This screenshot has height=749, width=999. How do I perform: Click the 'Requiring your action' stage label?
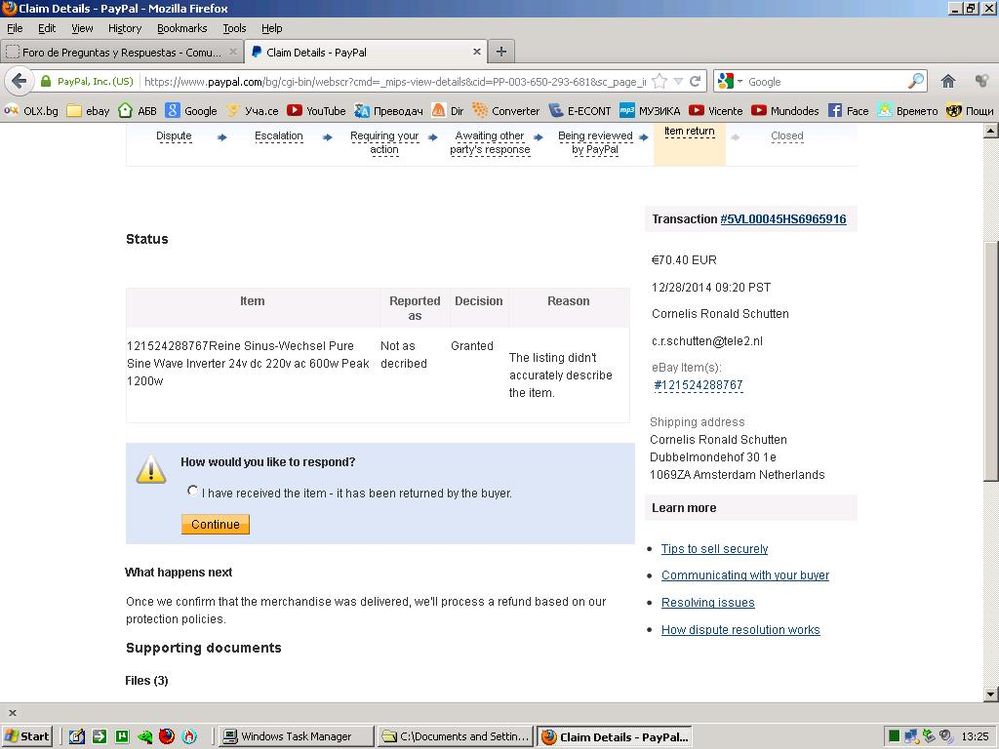click(x=384, y=143)
